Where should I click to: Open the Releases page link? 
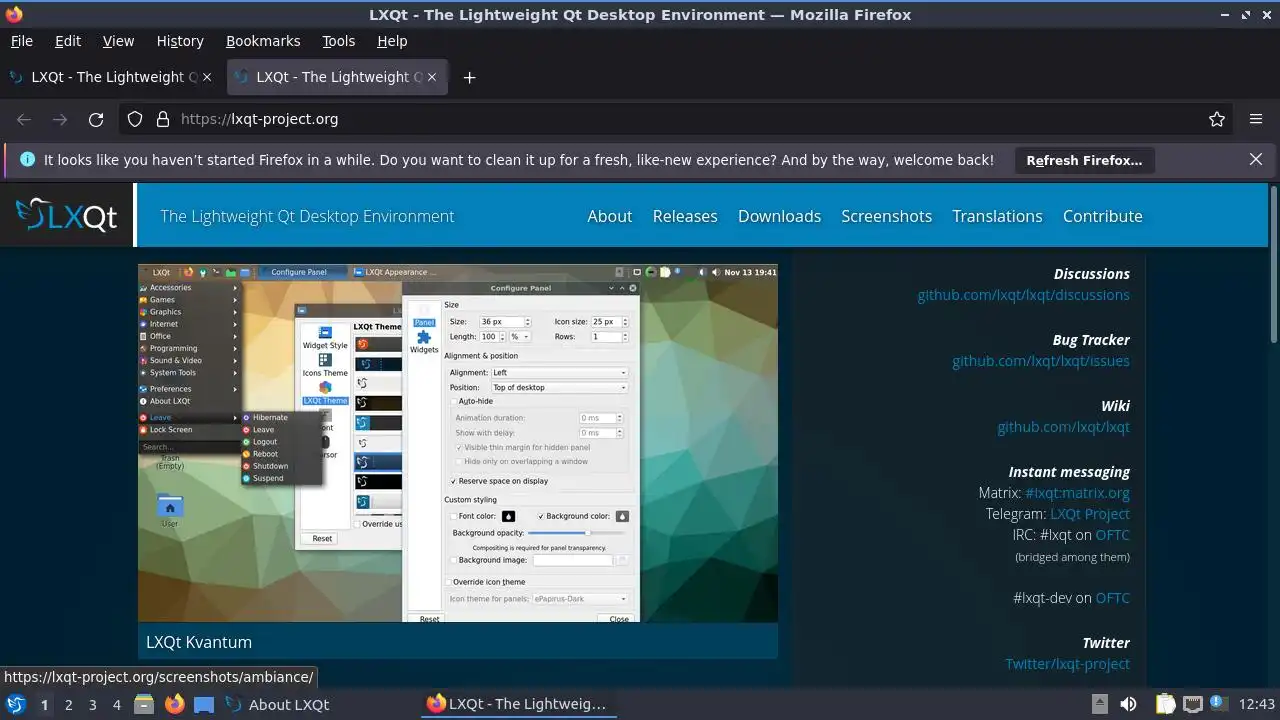coord(685,216)
